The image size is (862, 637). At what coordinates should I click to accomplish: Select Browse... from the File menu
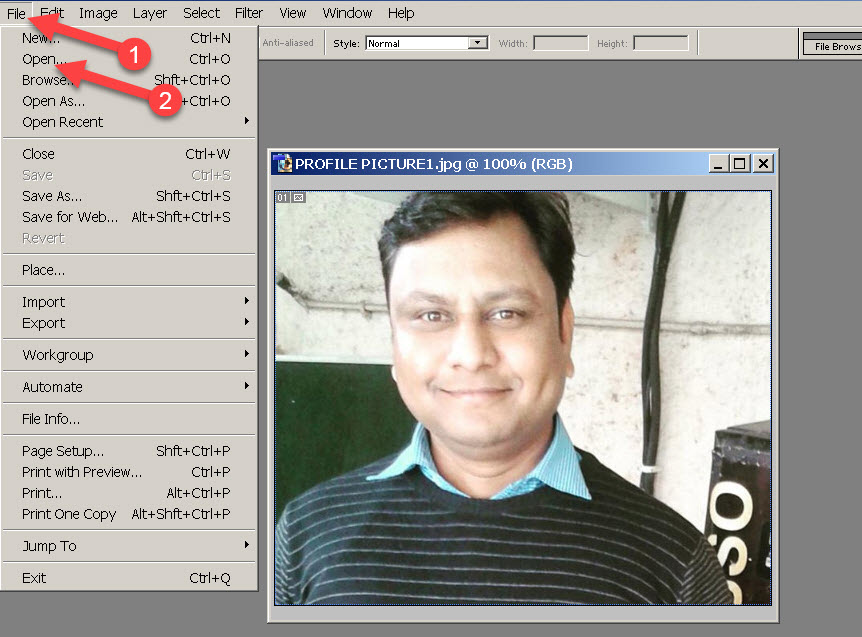click(50, 79)
